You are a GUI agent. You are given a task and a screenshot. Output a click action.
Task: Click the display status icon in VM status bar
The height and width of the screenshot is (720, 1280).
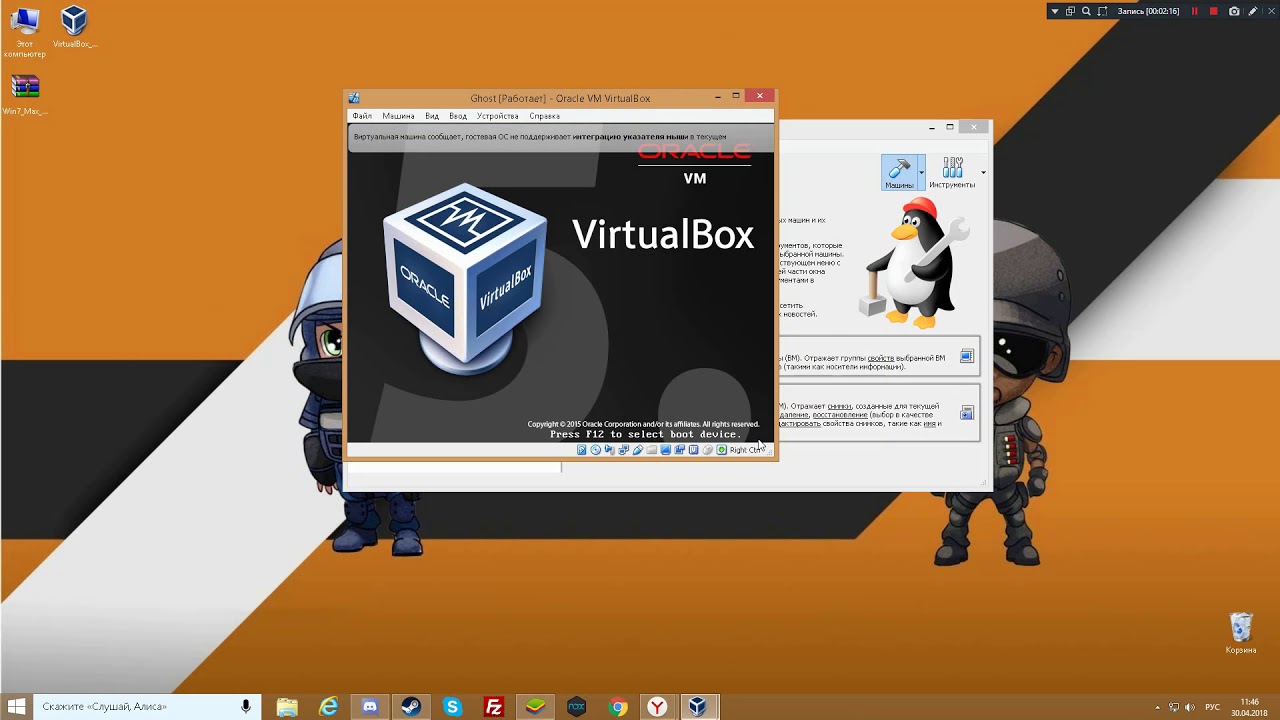tap(665, 450)
